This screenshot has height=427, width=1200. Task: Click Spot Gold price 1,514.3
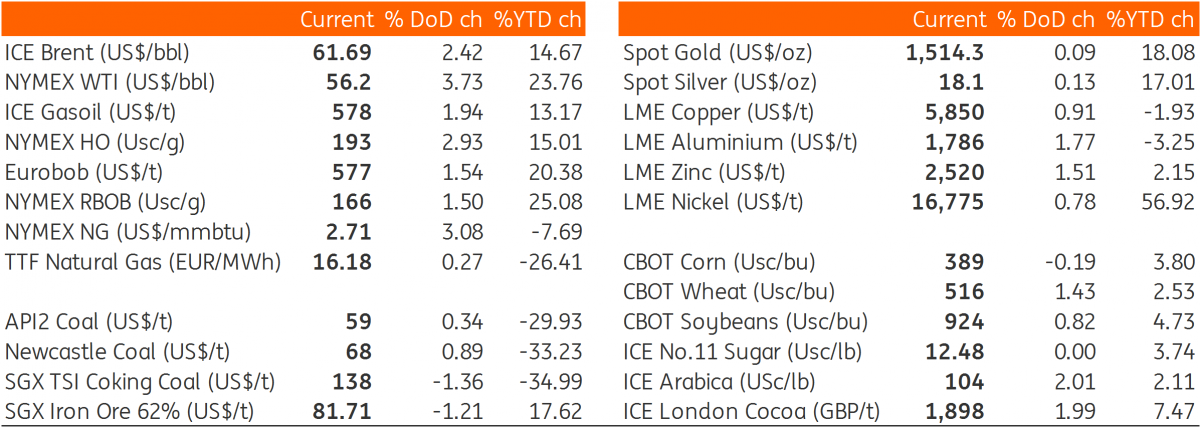945,52
